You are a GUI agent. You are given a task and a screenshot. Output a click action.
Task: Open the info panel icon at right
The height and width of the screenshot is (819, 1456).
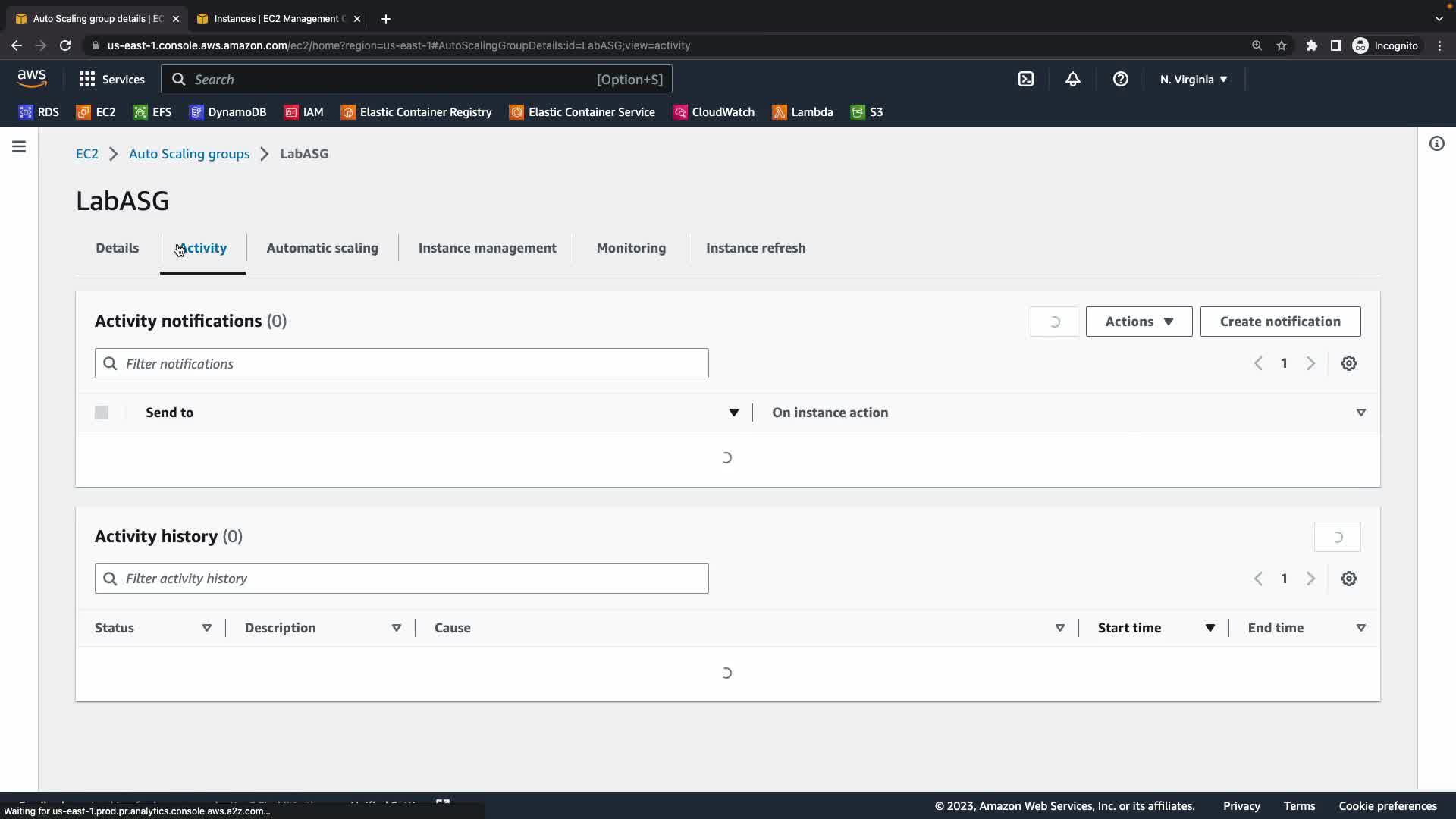pos(1436,143)
